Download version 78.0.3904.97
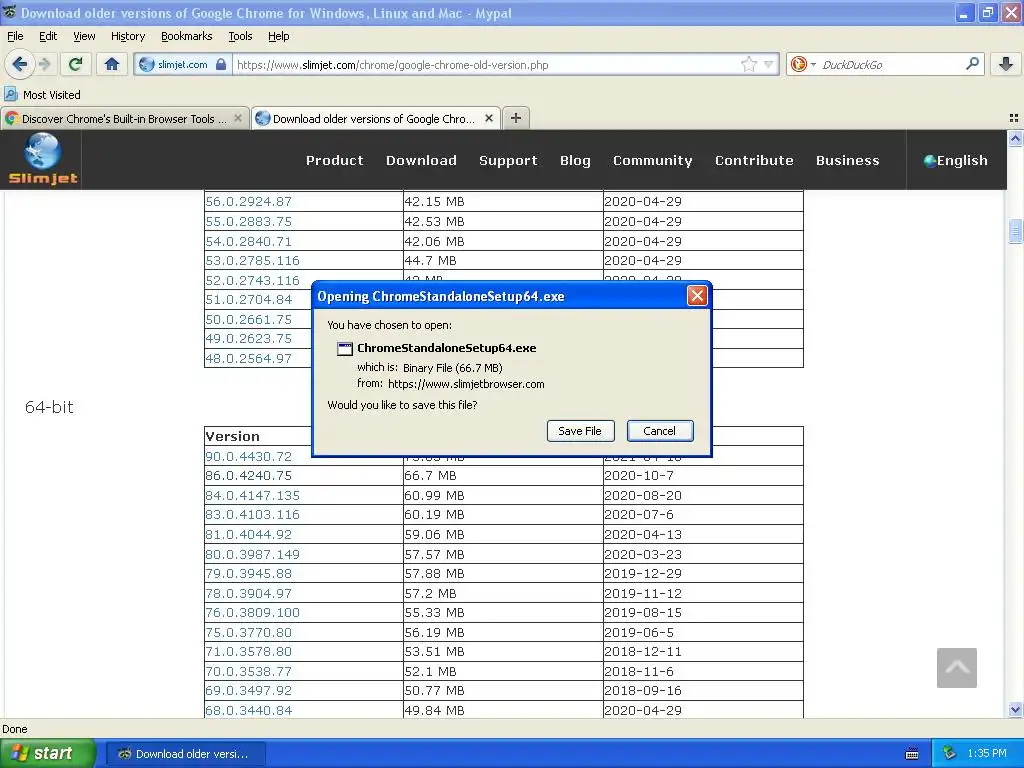 [x=248, y=593]
